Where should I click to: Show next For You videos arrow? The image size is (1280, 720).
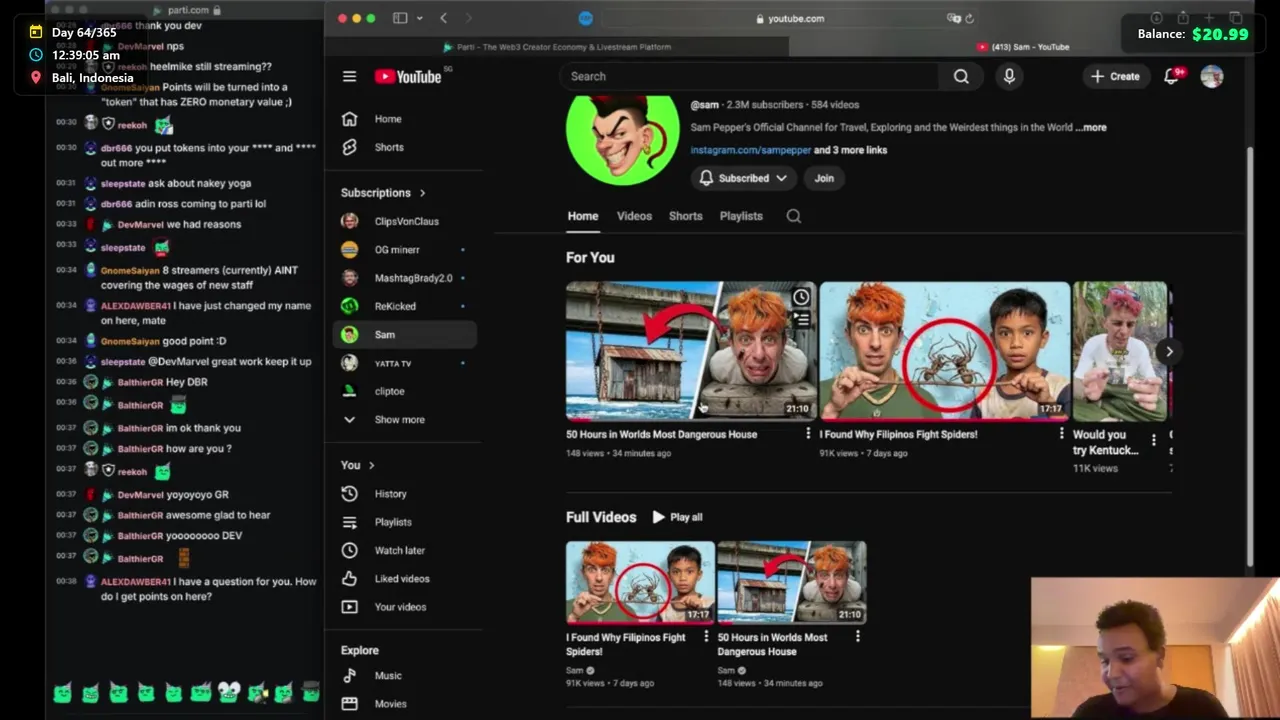tap(1169, 351)
